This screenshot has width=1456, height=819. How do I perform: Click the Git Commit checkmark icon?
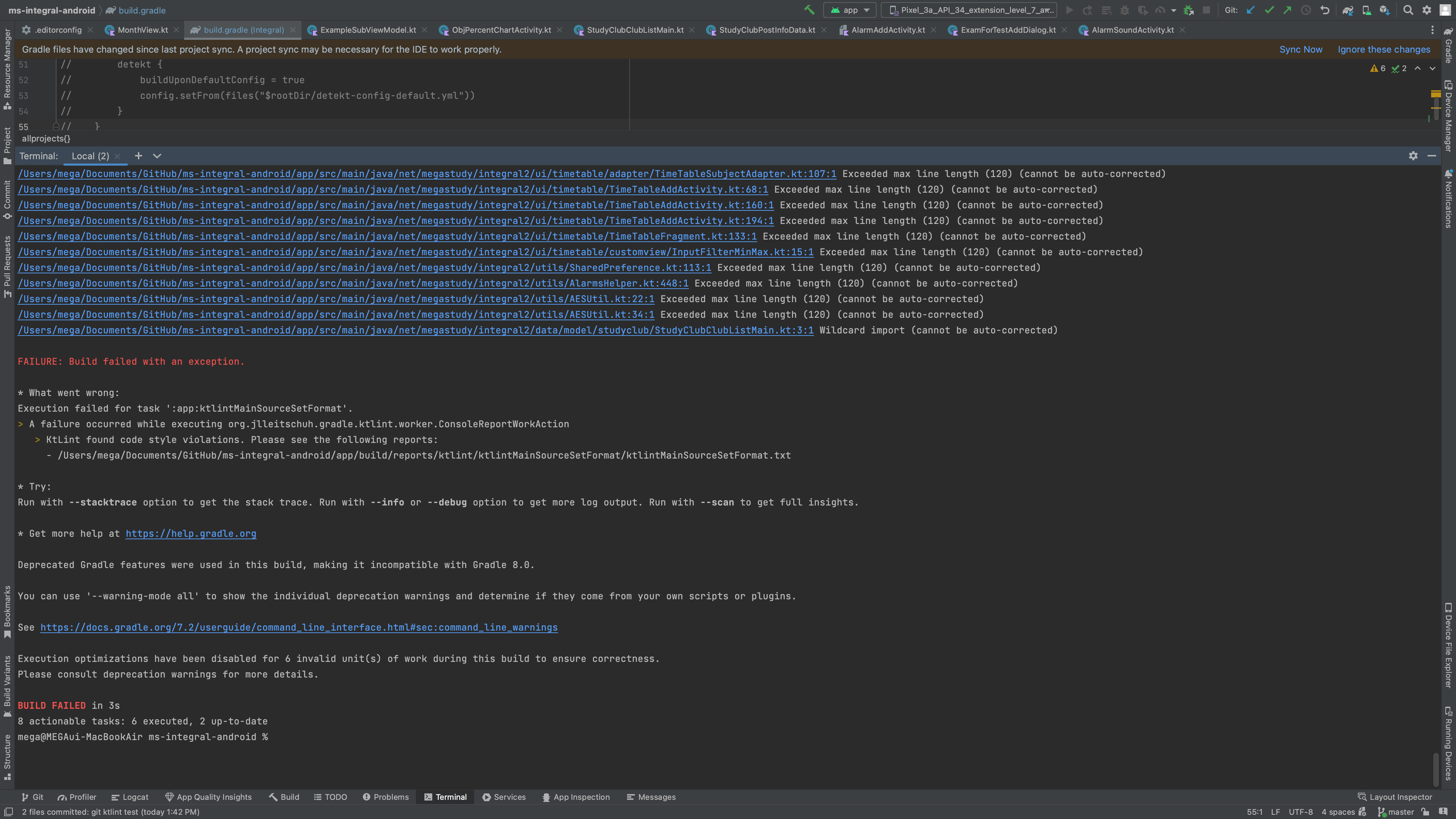[x=1269, y=10]
